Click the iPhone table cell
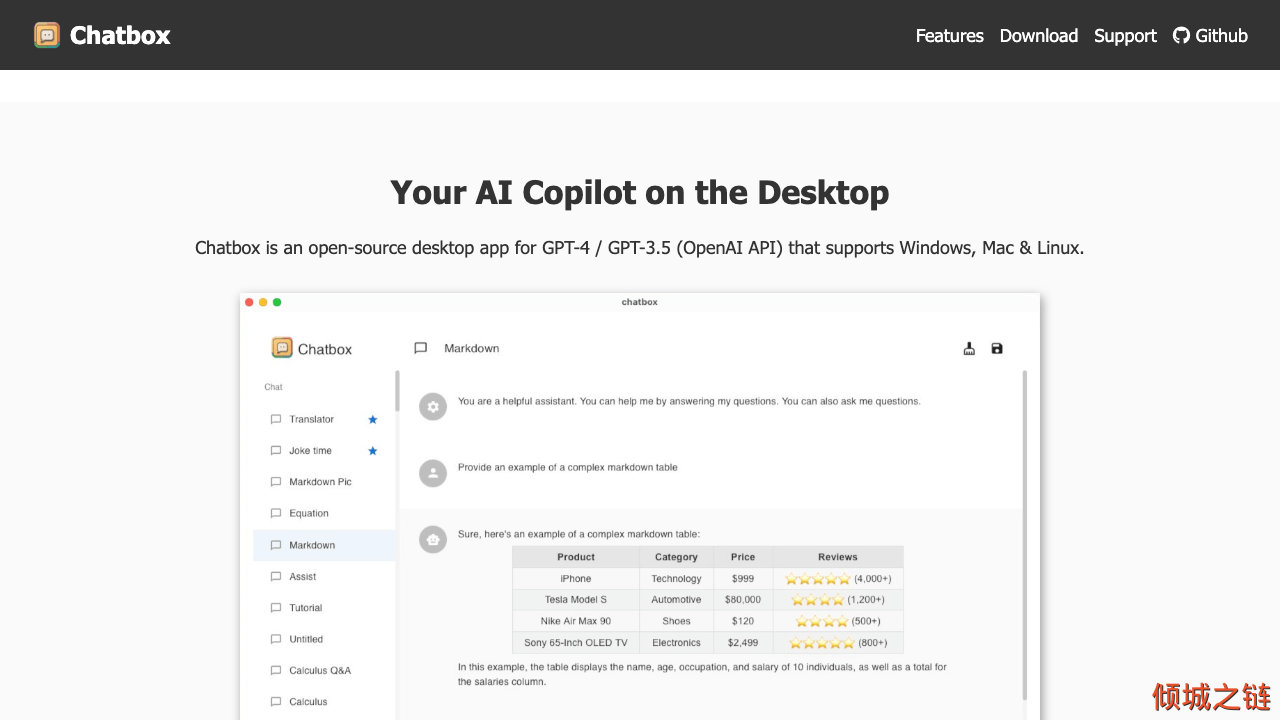Screen dimensions: 1280x720 point(576,578)
